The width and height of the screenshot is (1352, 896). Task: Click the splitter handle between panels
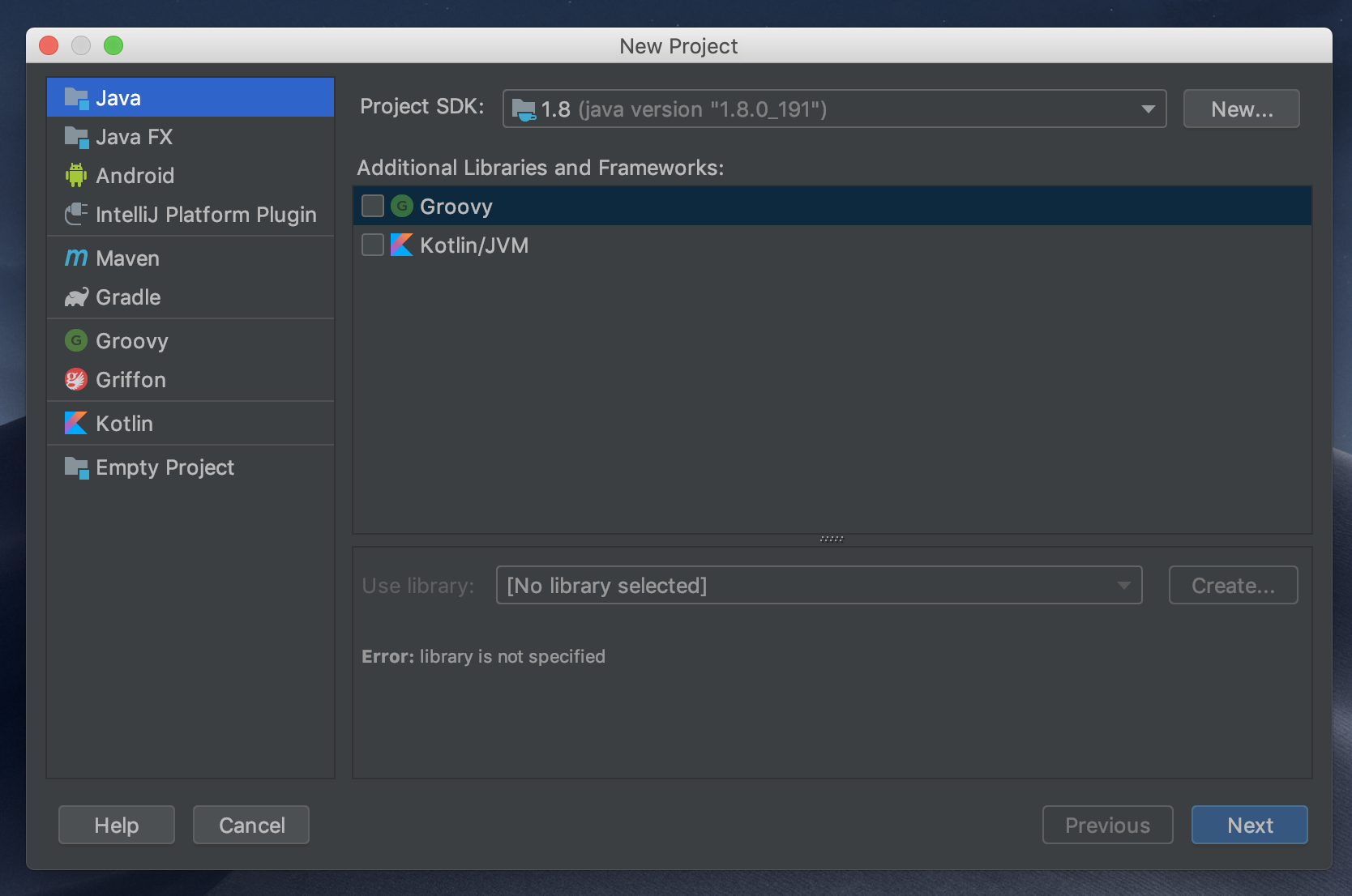click(x=832, y=539)
